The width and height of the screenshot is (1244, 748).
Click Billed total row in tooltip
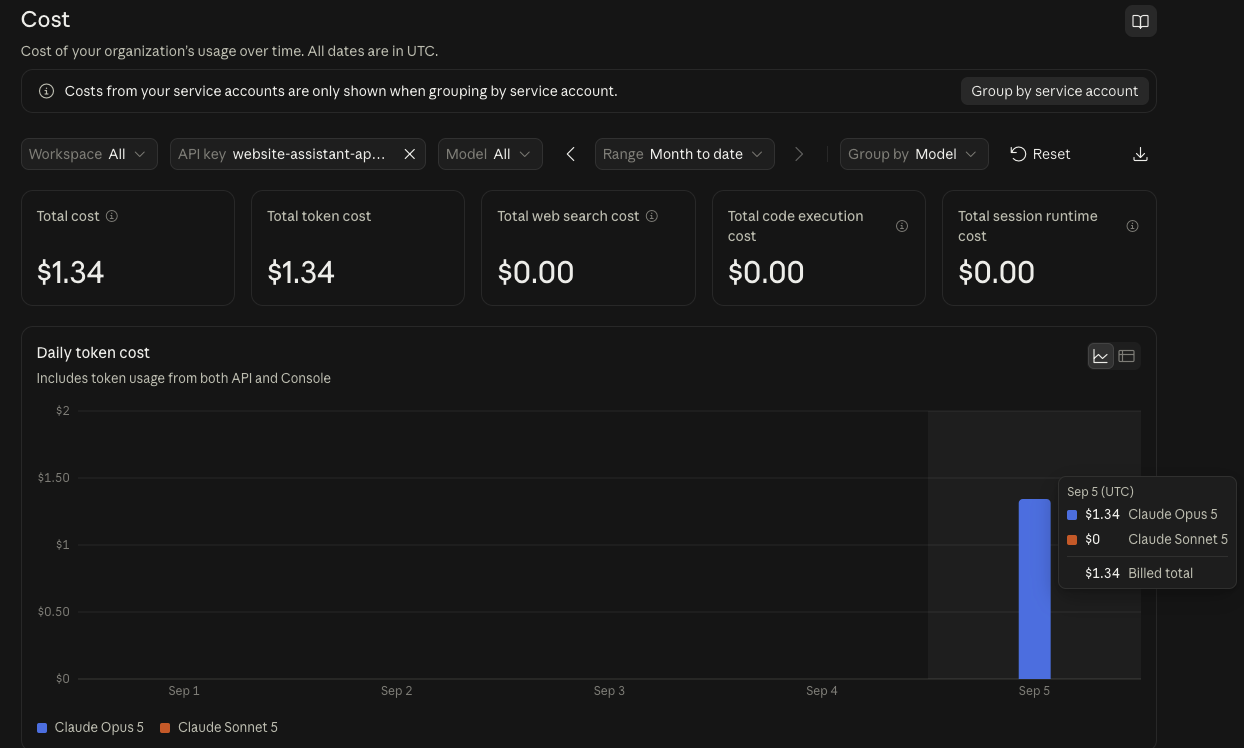coord(1147,573)
